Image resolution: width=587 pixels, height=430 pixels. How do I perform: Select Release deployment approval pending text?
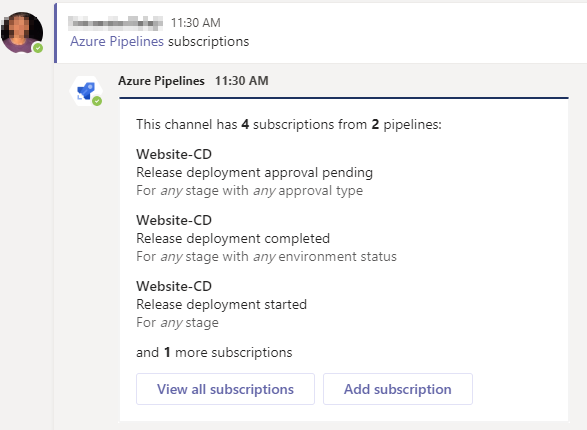tap(254, 173)
